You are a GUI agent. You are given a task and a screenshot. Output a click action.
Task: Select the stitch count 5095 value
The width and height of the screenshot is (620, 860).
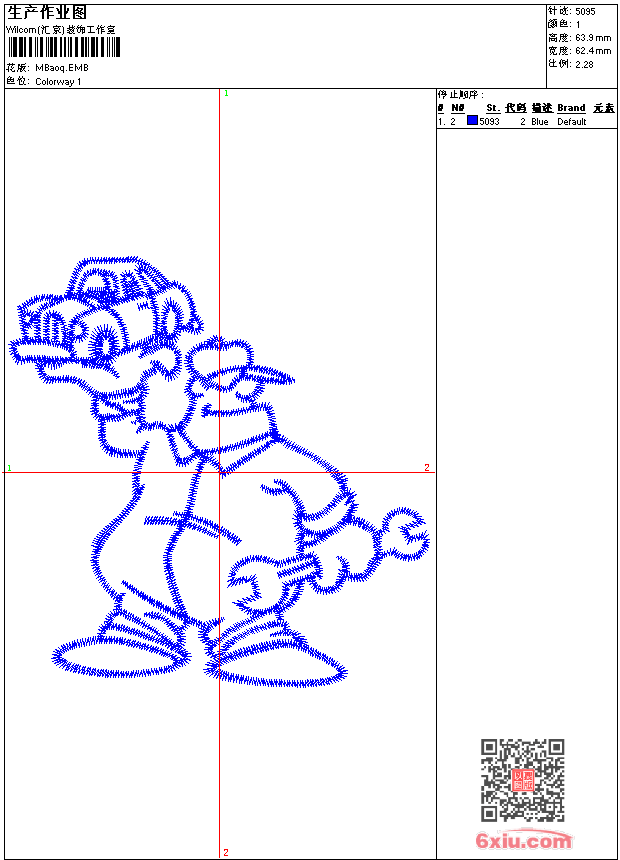coord(585,12)
